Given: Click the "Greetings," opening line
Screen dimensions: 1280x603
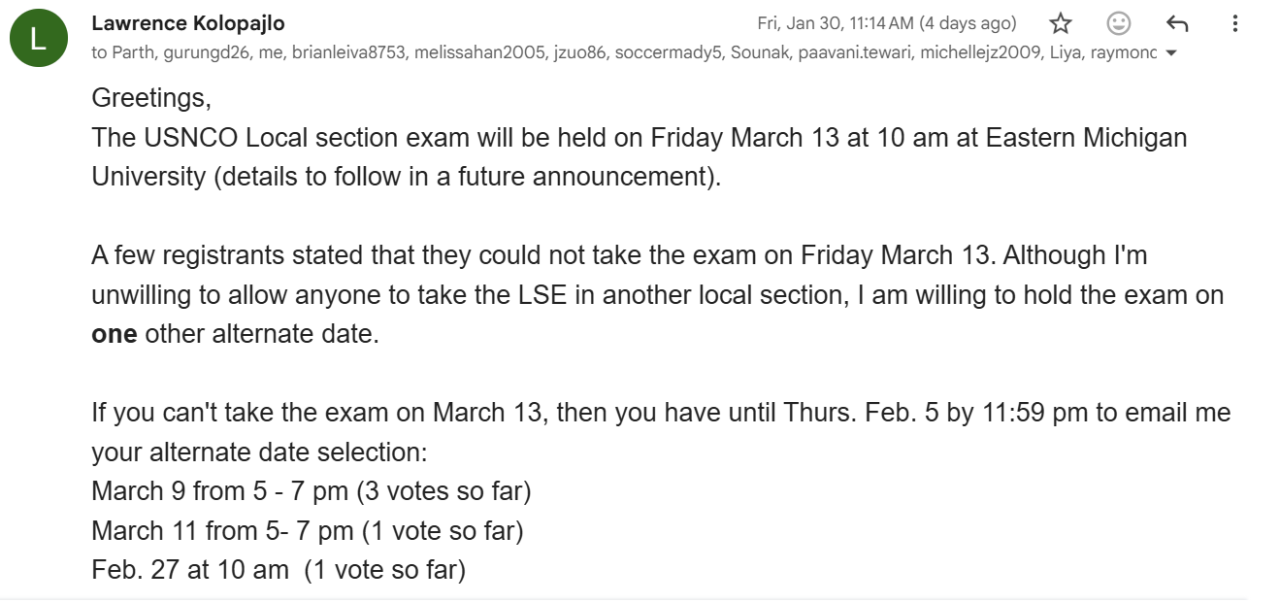Looking at the screenshot, I should click(x=151, y=98).
